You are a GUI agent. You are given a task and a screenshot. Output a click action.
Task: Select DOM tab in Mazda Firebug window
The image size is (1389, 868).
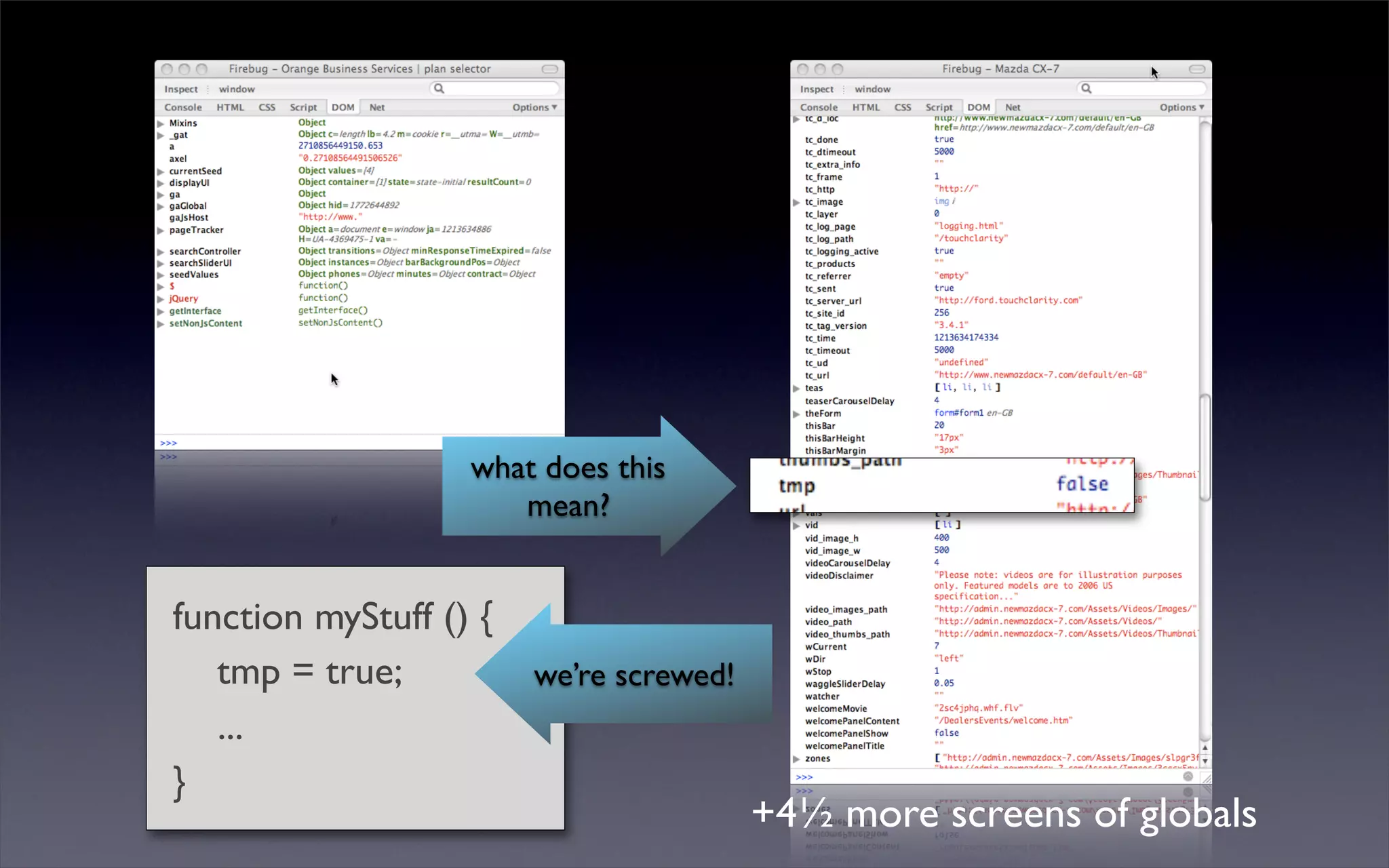pos(979,107)
